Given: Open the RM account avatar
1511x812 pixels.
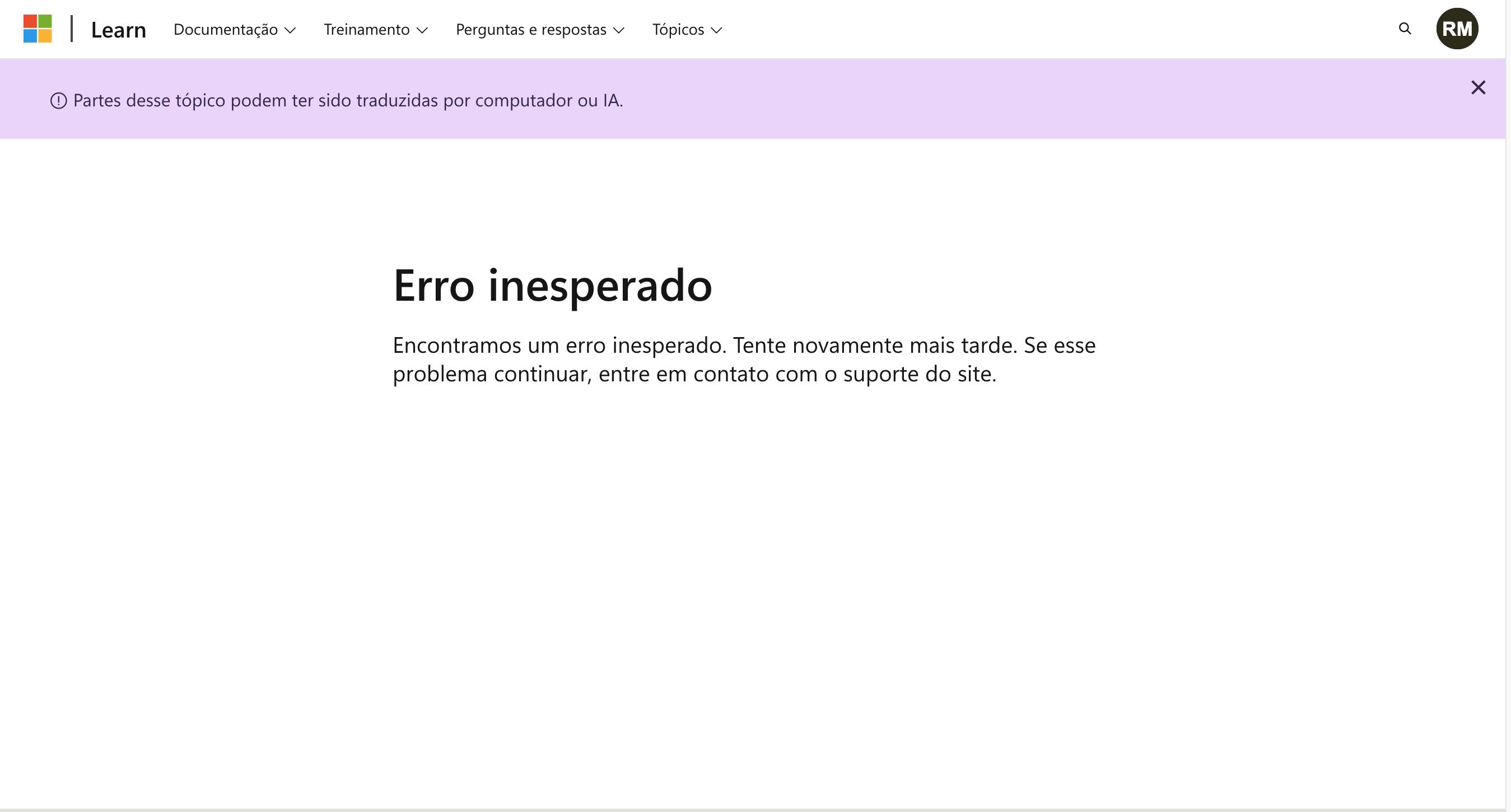Looking at the screenshot, I should pos(1457,29).
